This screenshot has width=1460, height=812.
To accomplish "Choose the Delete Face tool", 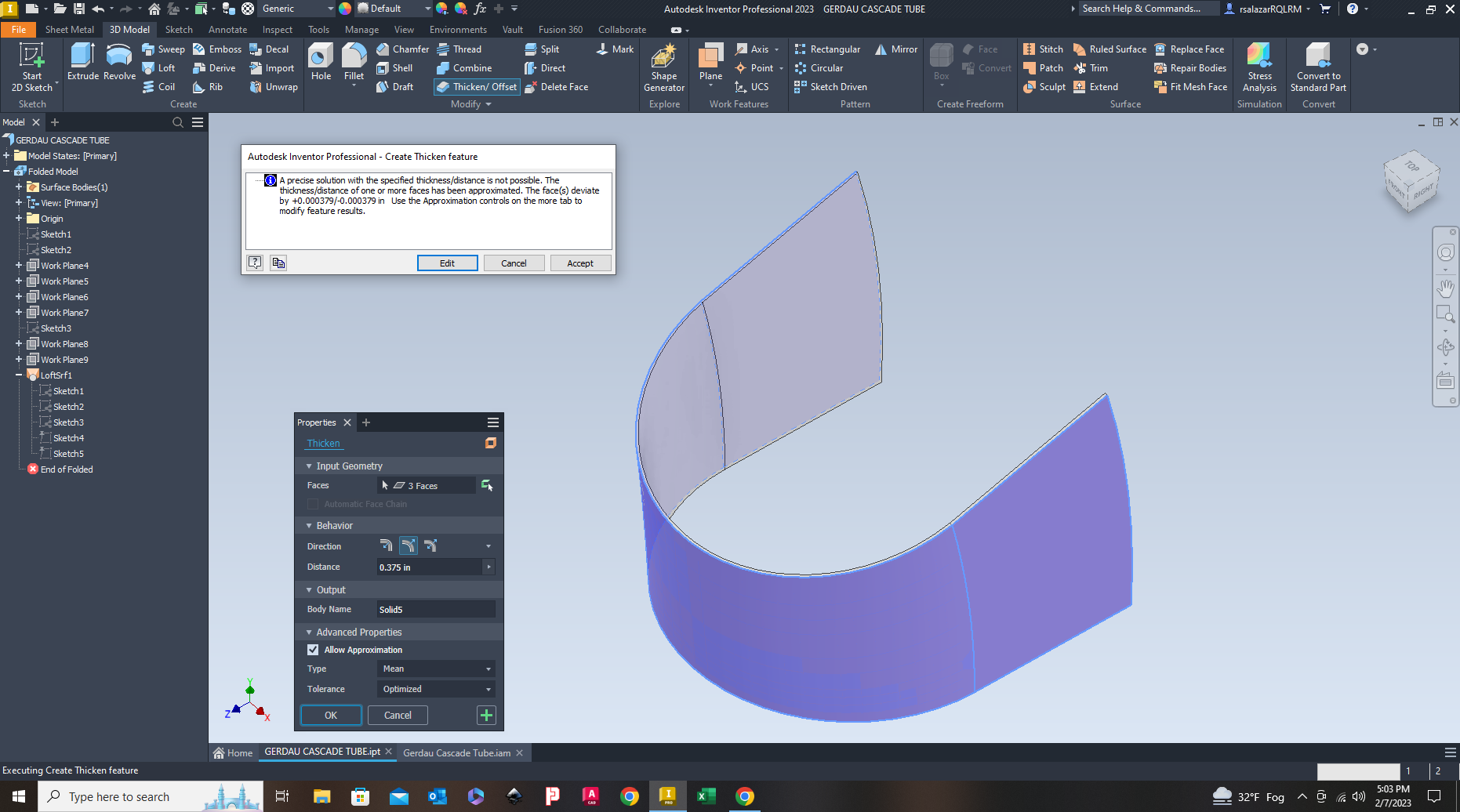I will point(556,87).
